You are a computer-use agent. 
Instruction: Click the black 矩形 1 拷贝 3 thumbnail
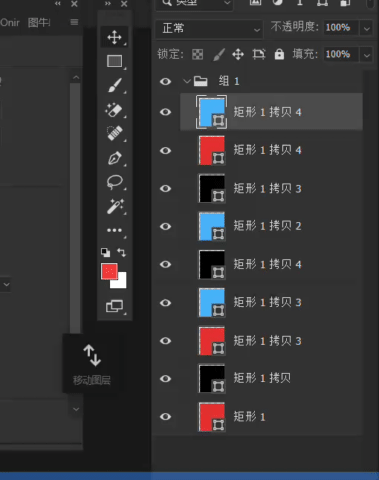pos(212,188)
